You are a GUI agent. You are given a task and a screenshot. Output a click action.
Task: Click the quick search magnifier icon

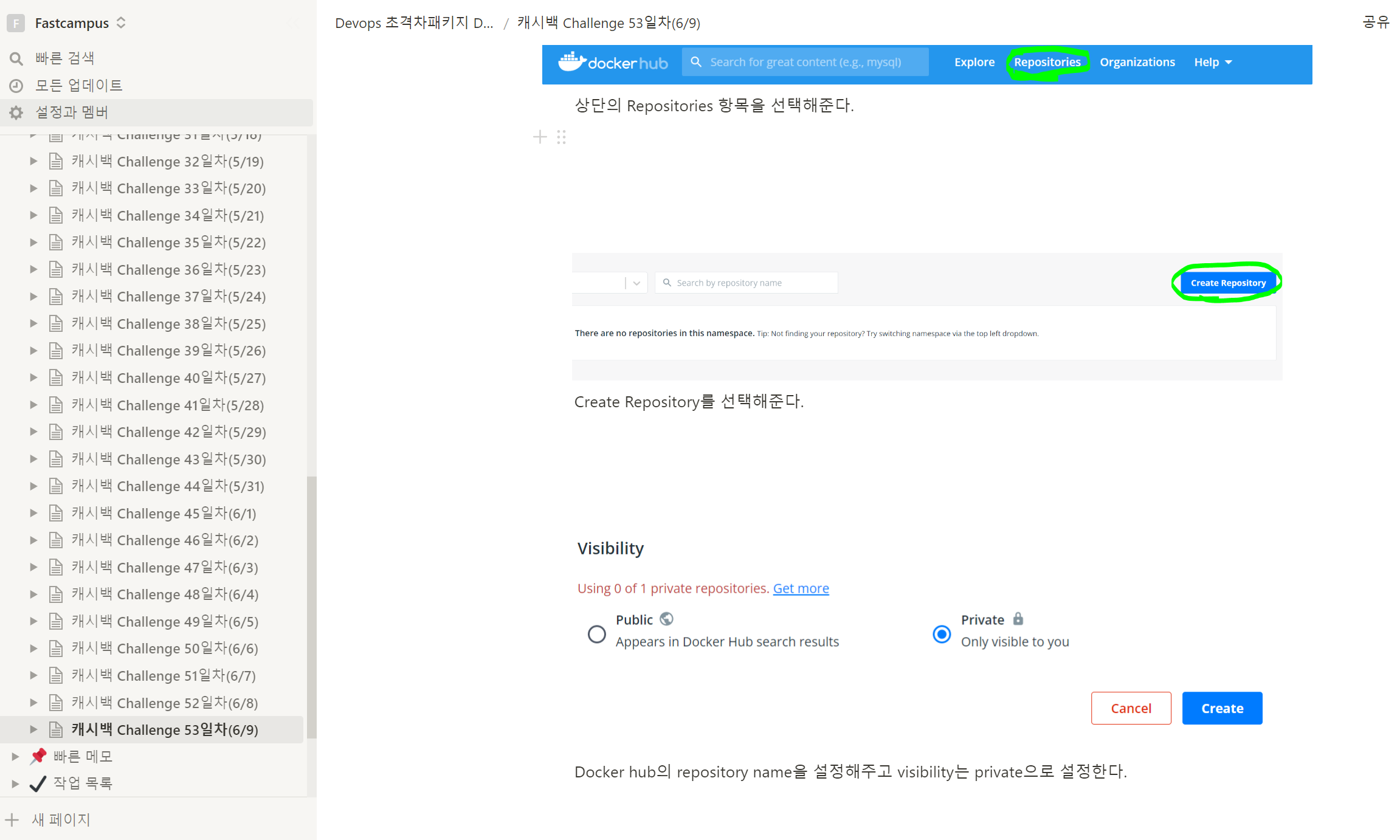16,58
